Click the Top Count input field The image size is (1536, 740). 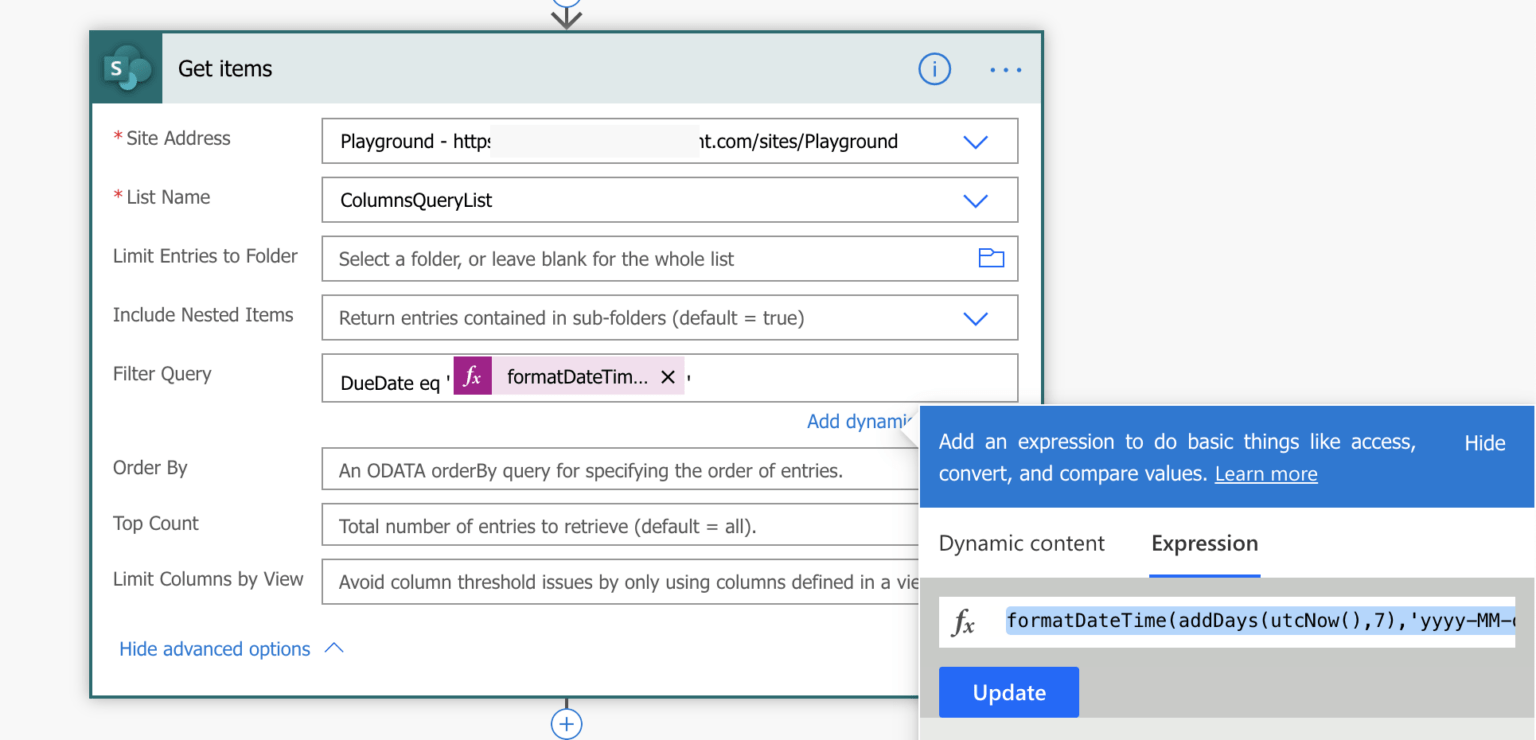(620, 526)
